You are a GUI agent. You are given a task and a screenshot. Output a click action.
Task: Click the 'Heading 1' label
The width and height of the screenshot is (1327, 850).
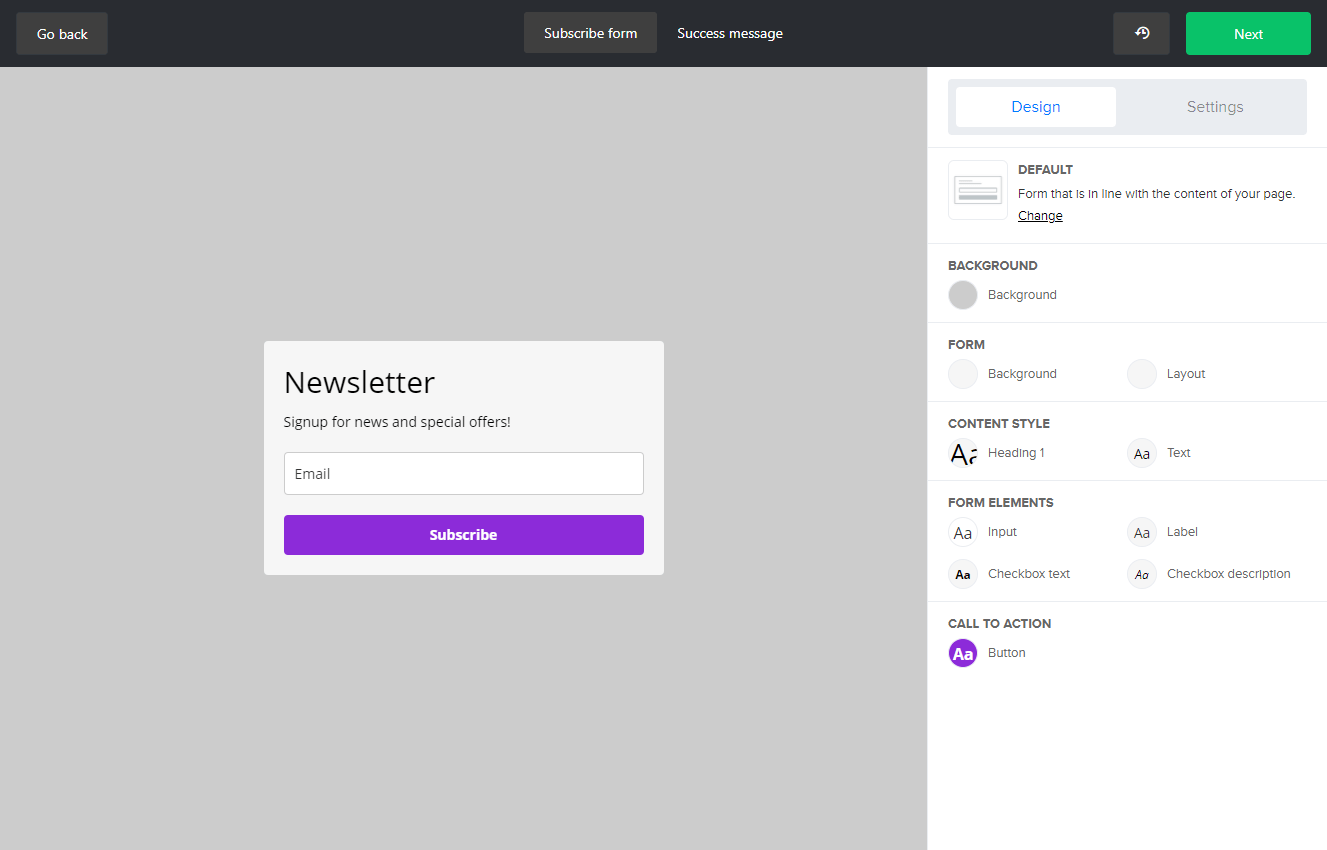pos(1016,453)
